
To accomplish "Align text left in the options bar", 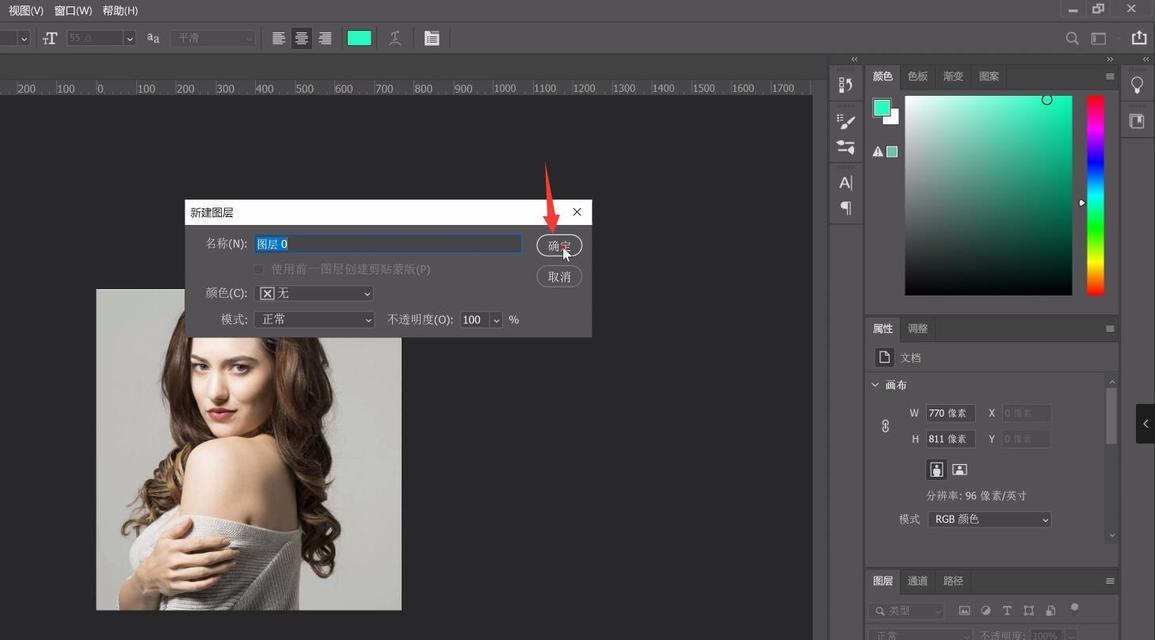I will pos(278,38).
